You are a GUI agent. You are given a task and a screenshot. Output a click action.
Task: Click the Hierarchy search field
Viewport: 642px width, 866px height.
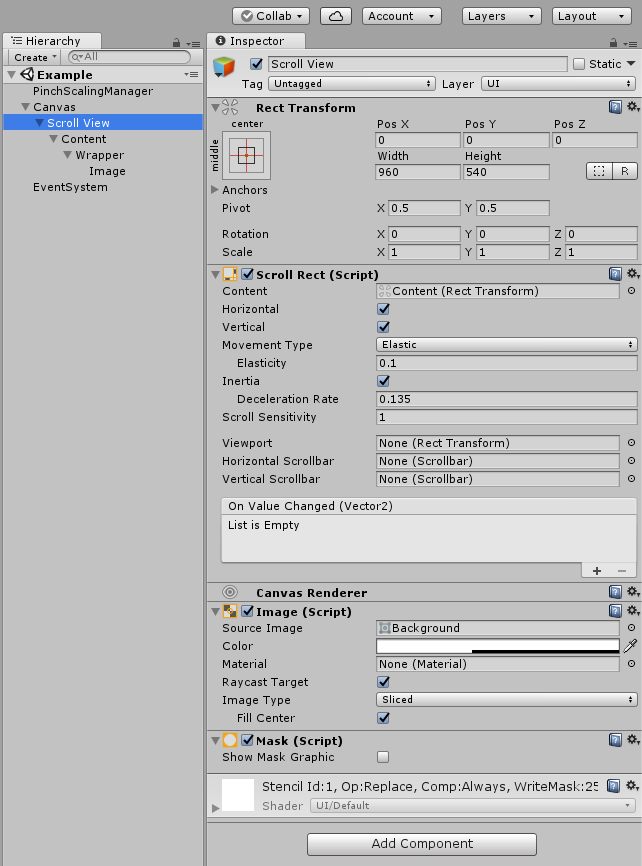(129, 57)
